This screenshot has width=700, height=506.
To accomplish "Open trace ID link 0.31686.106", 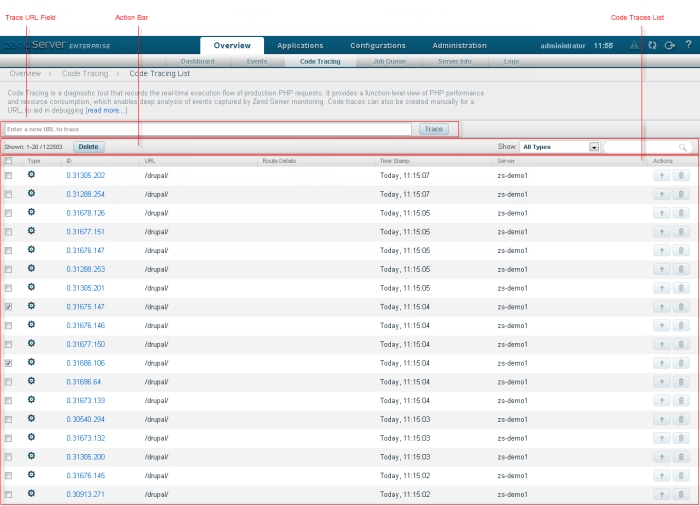I will [x=86, y=363].
